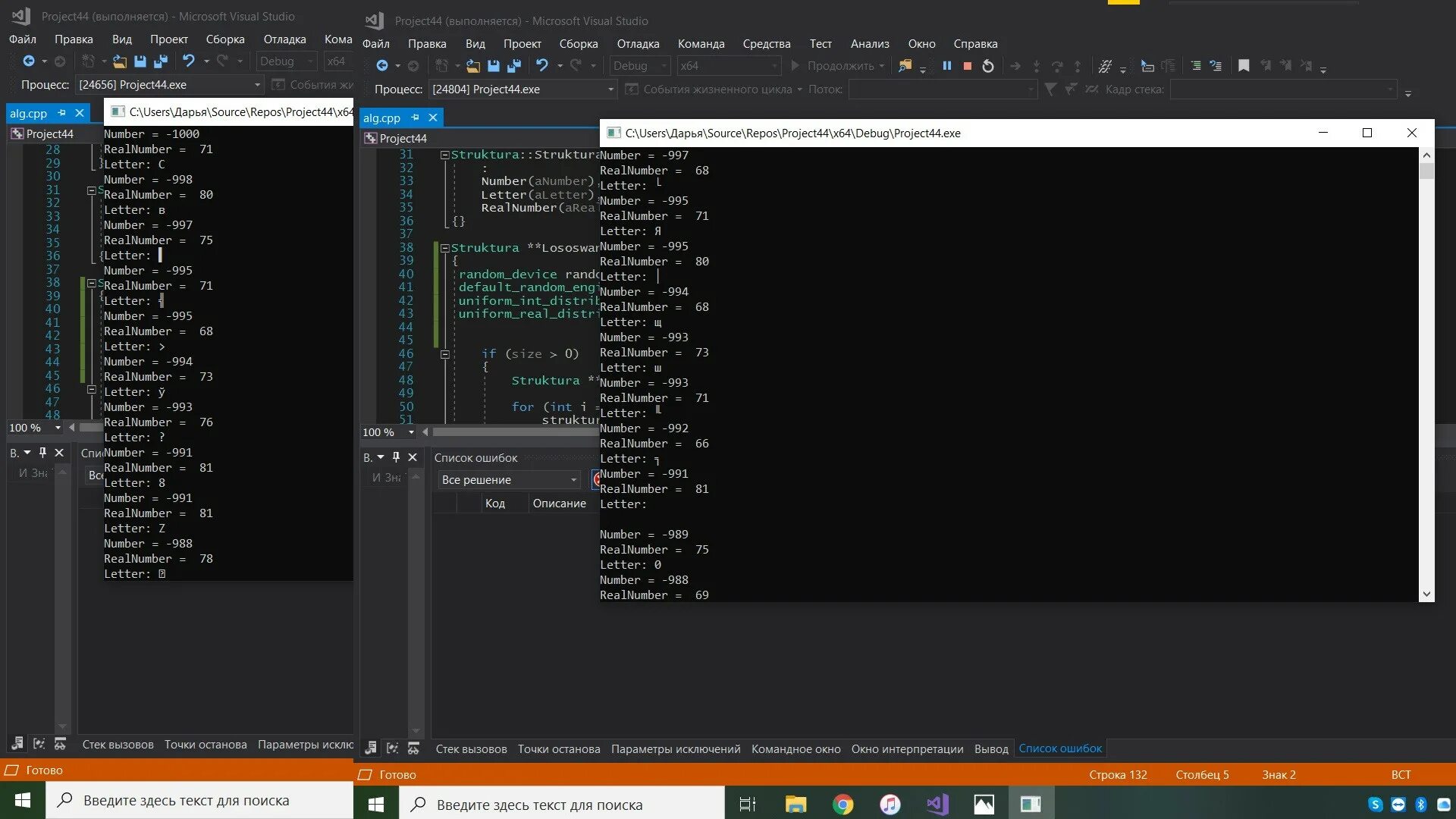Open Справка menu
The height and width of the screenshot is (819, 1456).
tap(975, 44)
